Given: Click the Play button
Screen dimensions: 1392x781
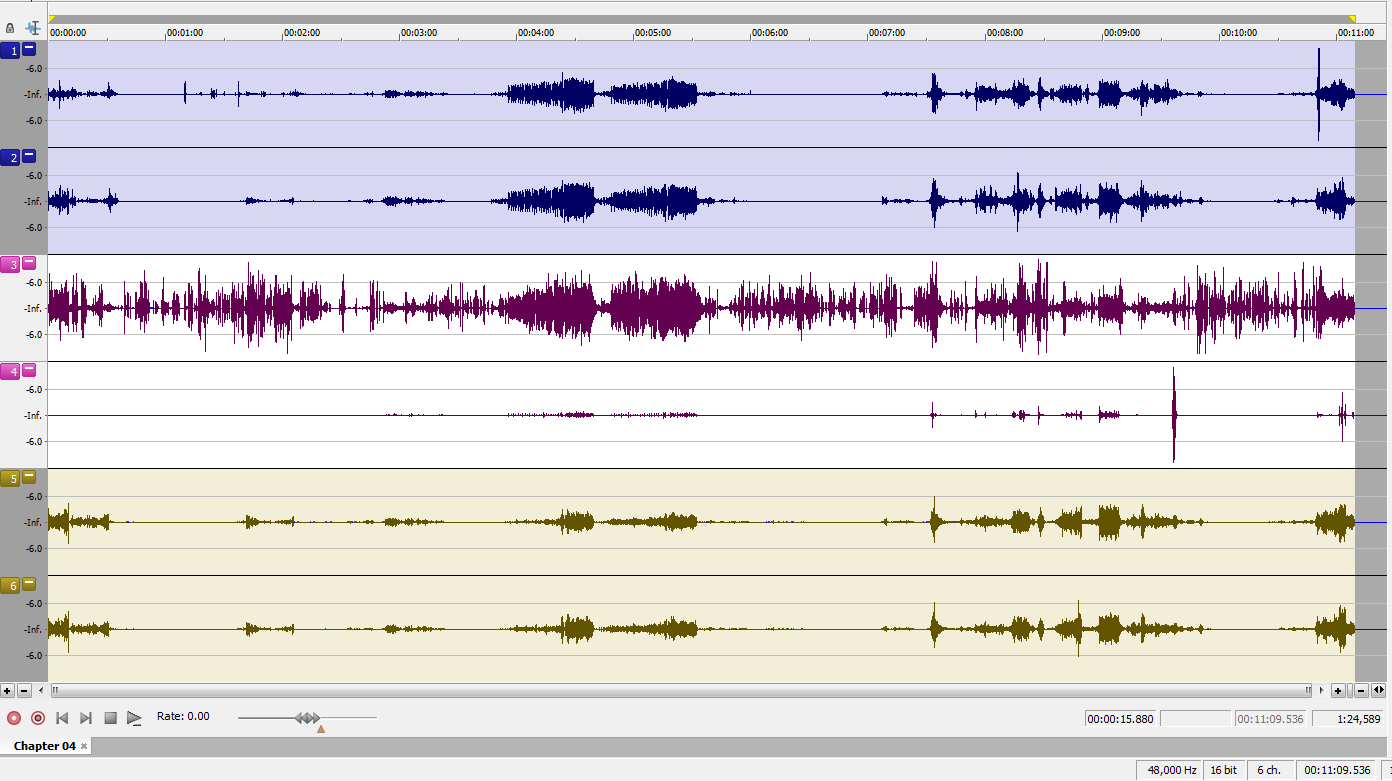Looking at the screenshot, I should pos(135,718).
